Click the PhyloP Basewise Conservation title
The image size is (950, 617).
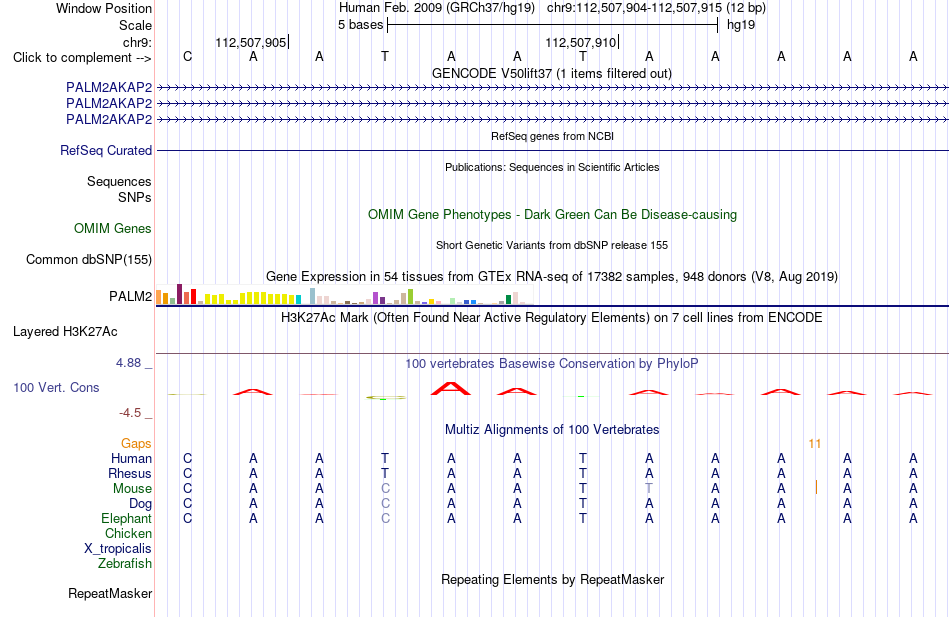click(x=552, y=364)
